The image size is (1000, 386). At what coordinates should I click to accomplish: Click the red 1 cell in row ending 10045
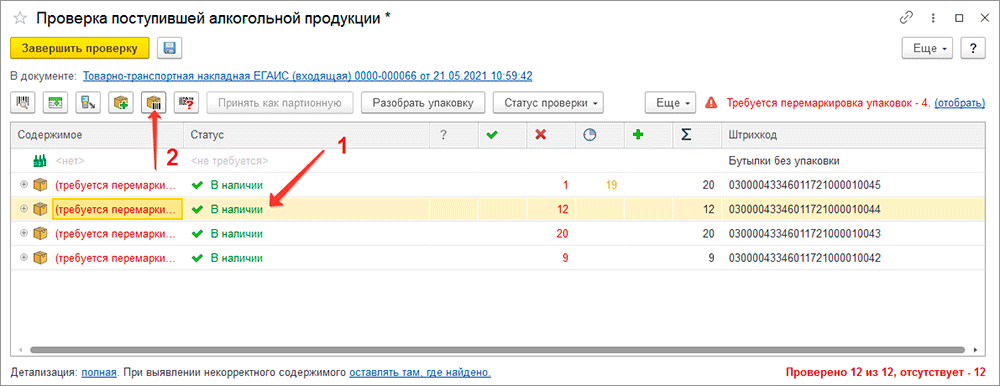pyautogui.click(x=552, y=185)
